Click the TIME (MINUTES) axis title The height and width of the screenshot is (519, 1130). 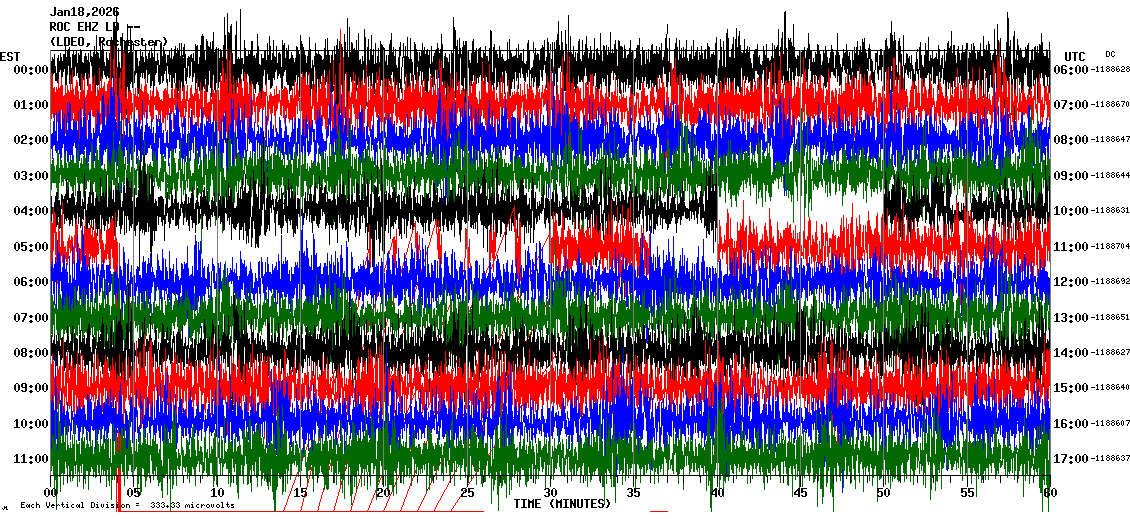click(562, 504)
